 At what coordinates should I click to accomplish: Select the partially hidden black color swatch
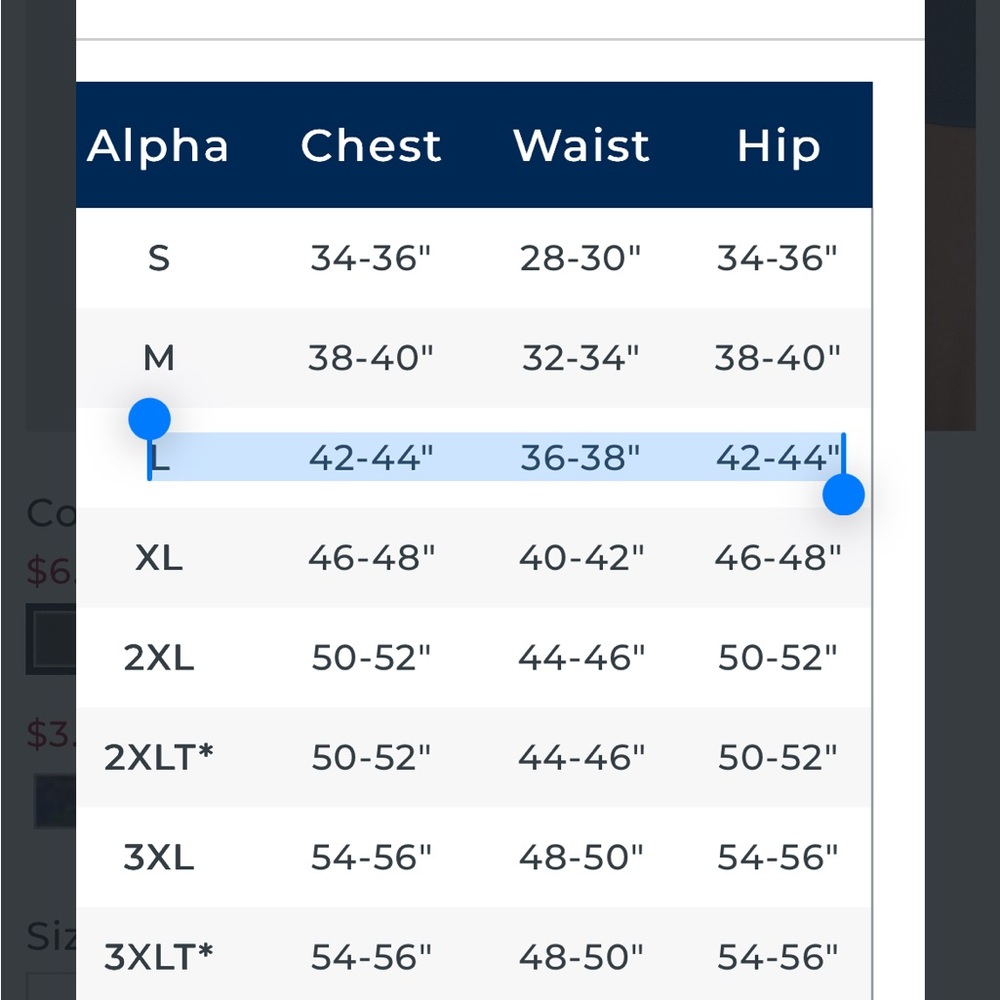pyautogui.click(x=50, y=639)
